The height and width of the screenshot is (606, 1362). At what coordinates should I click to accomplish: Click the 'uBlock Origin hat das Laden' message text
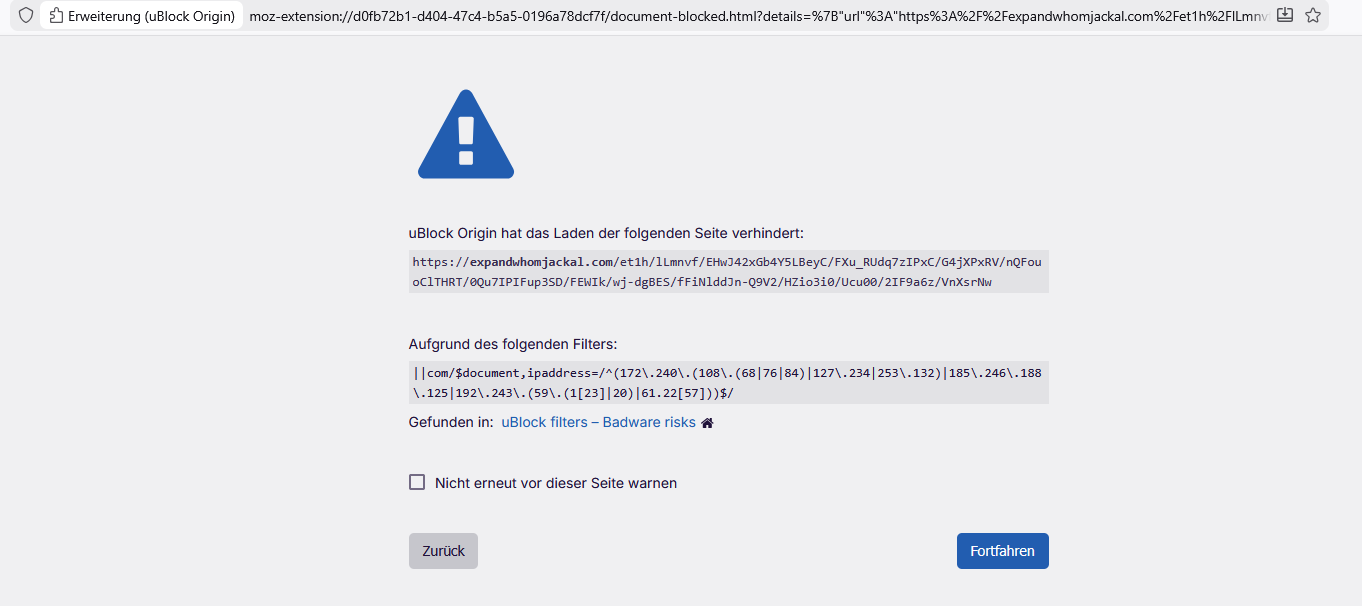coord(606,233)
